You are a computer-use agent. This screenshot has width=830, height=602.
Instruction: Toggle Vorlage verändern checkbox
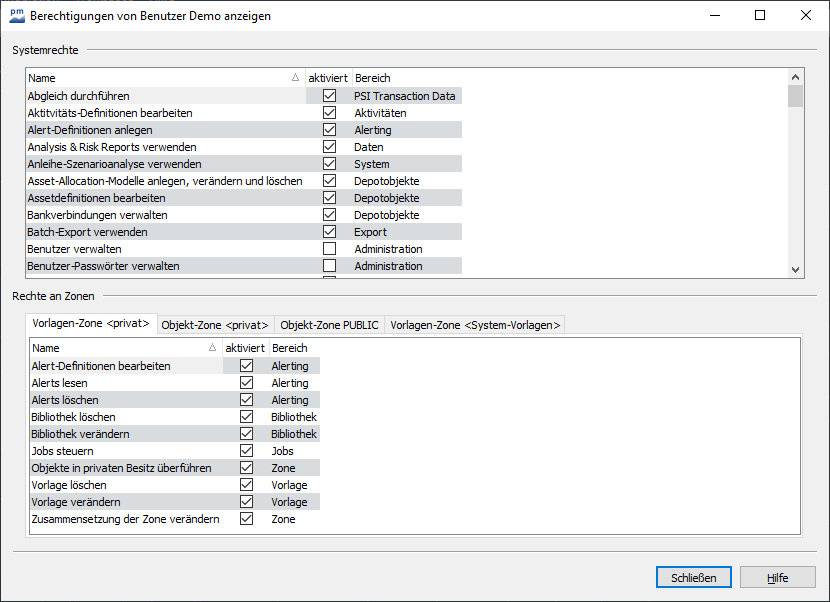click(x=246, y=502)
